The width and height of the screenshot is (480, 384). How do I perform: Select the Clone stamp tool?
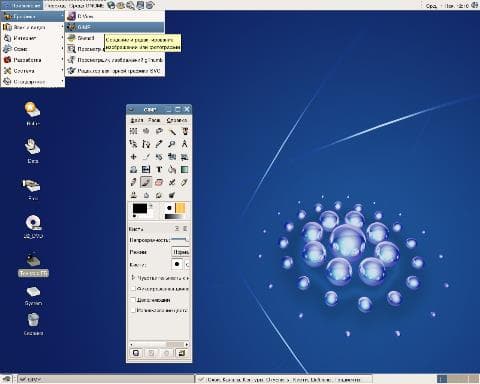click(133, 195)
